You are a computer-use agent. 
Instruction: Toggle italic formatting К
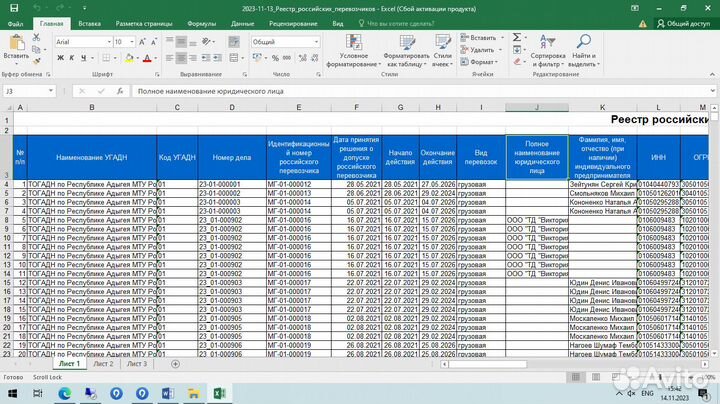(x=70, y=57)
